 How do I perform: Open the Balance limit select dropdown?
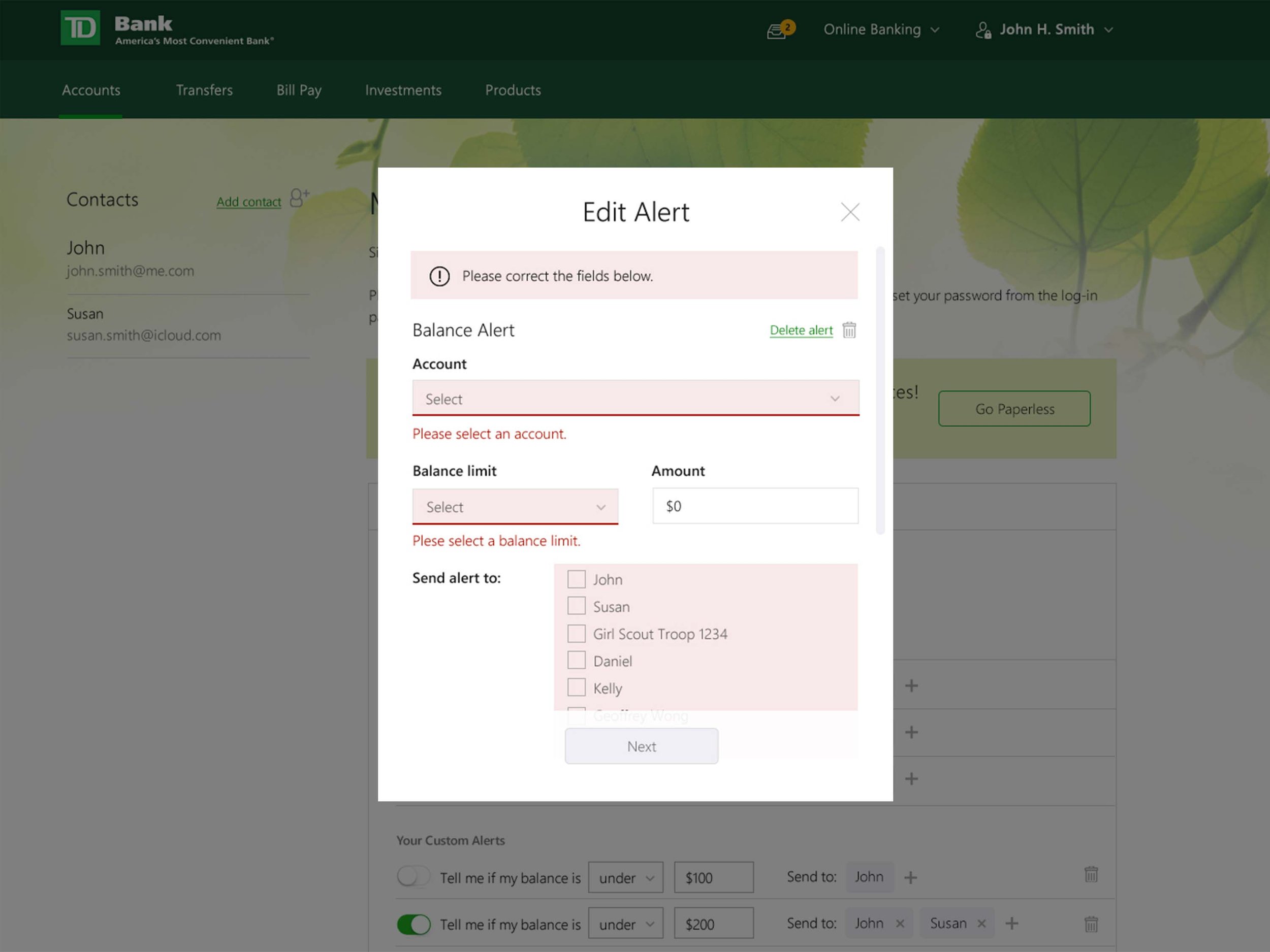(515, 506)
